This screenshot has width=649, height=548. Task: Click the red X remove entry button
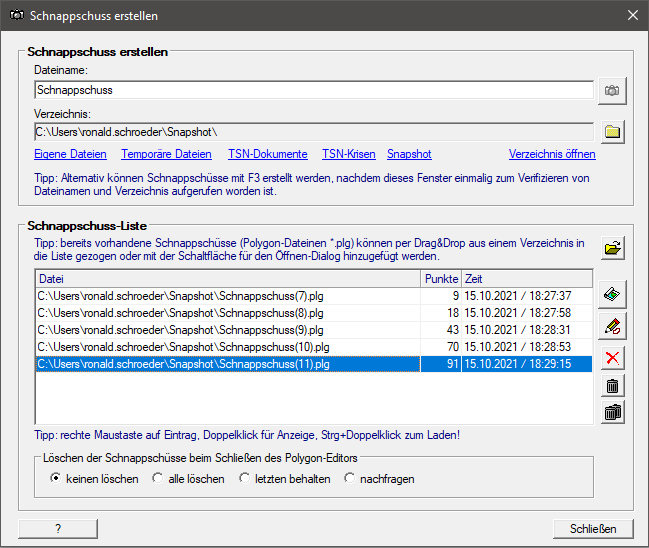612,358
